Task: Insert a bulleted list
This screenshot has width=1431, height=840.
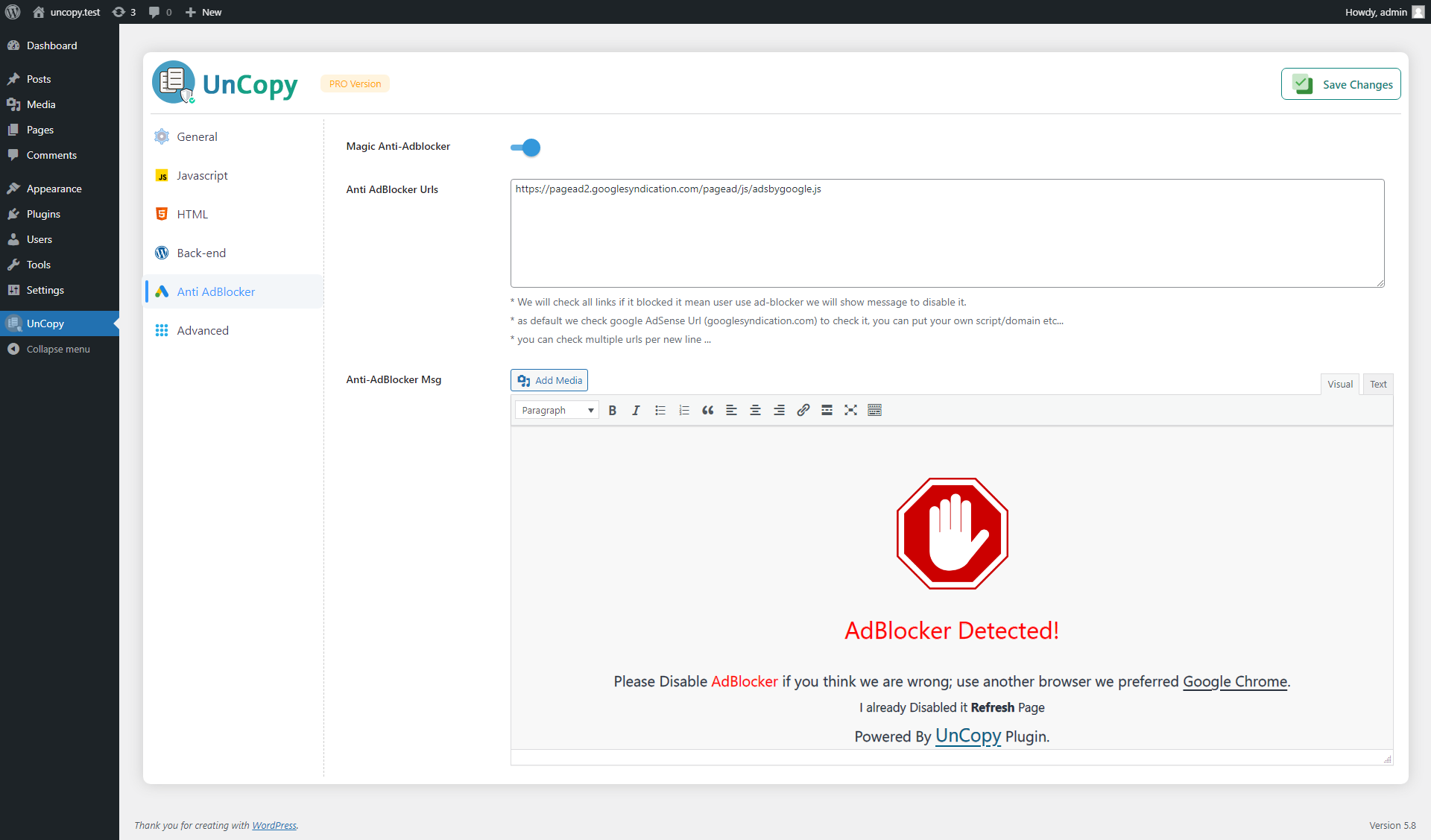Action: pyautogui.click(x=660, y=410)
